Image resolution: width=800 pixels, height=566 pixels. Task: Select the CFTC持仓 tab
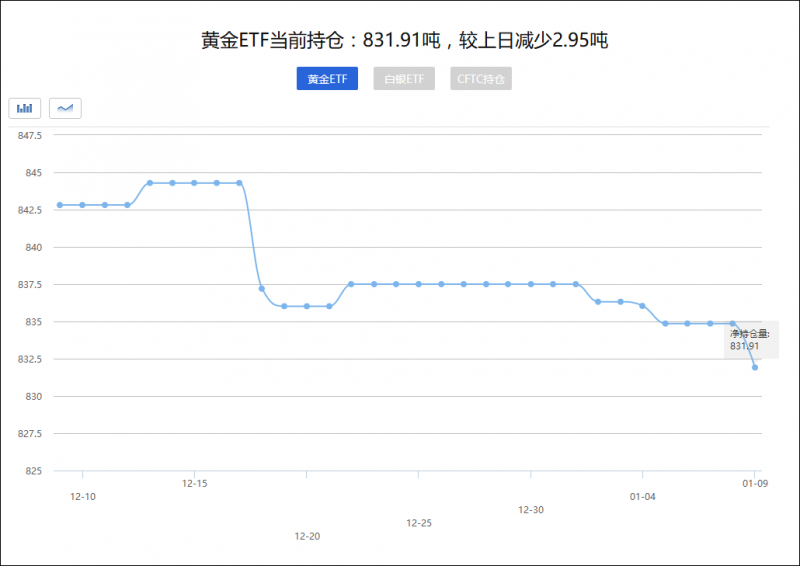[x=481, y=79]
